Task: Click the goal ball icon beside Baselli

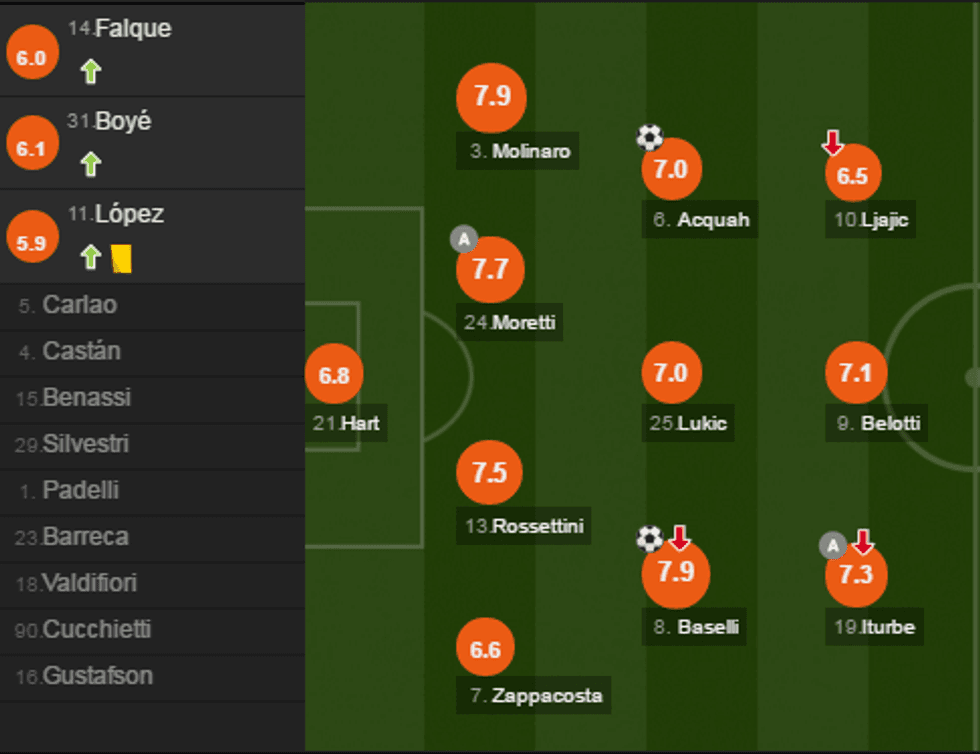Action: [x=650, y=540]
